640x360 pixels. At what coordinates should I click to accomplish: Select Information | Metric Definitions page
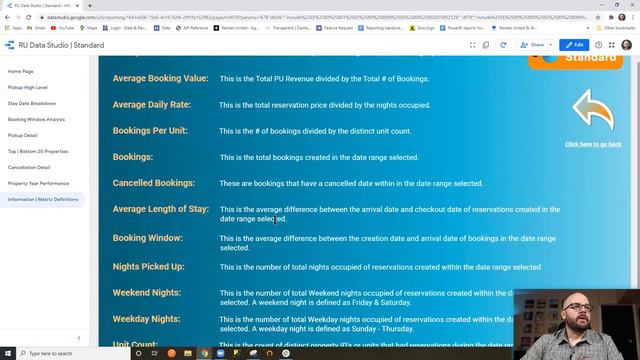click(x=43, y=200)
